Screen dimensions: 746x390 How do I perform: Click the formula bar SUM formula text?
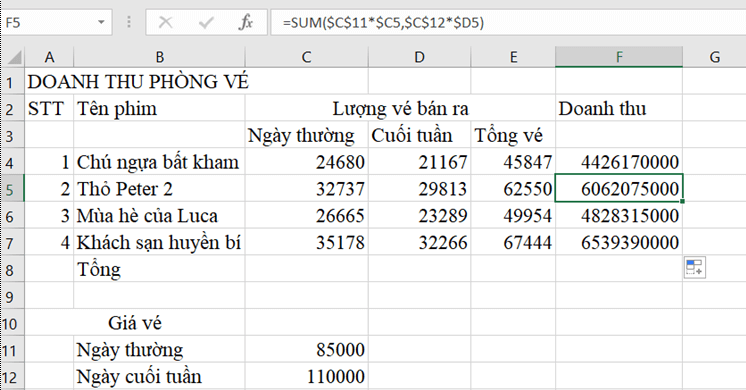point(383,22)
